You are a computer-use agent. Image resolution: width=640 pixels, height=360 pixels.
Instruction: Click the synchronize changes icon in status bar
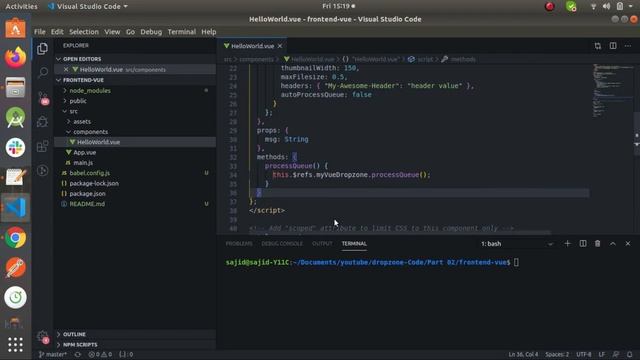click(78, 354)
